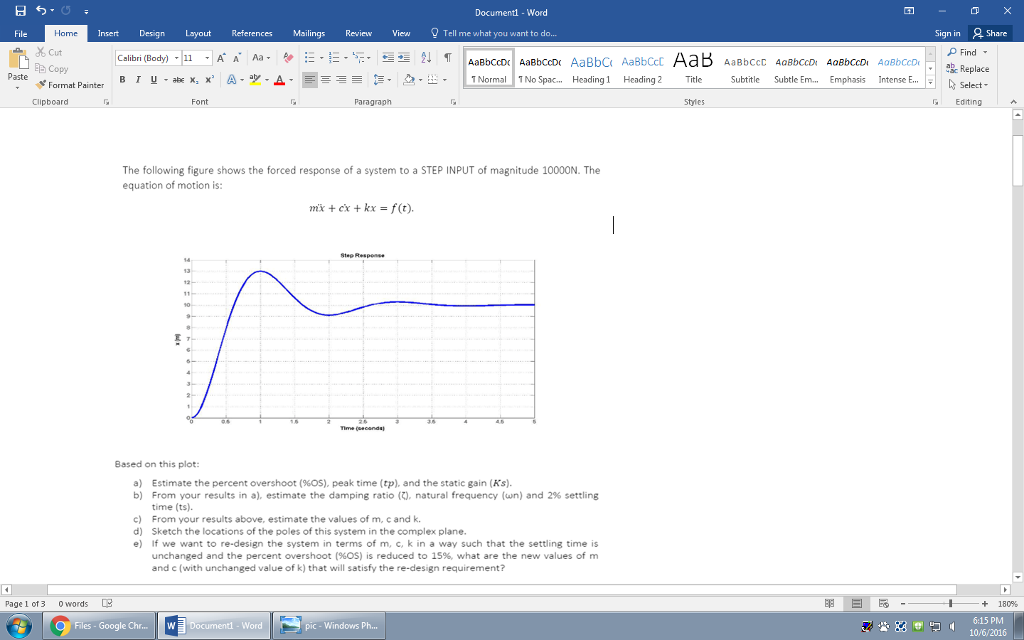Toggle Italic formatting
The width and height of the screenshot is (1024, 640).
tap(138, 80)
